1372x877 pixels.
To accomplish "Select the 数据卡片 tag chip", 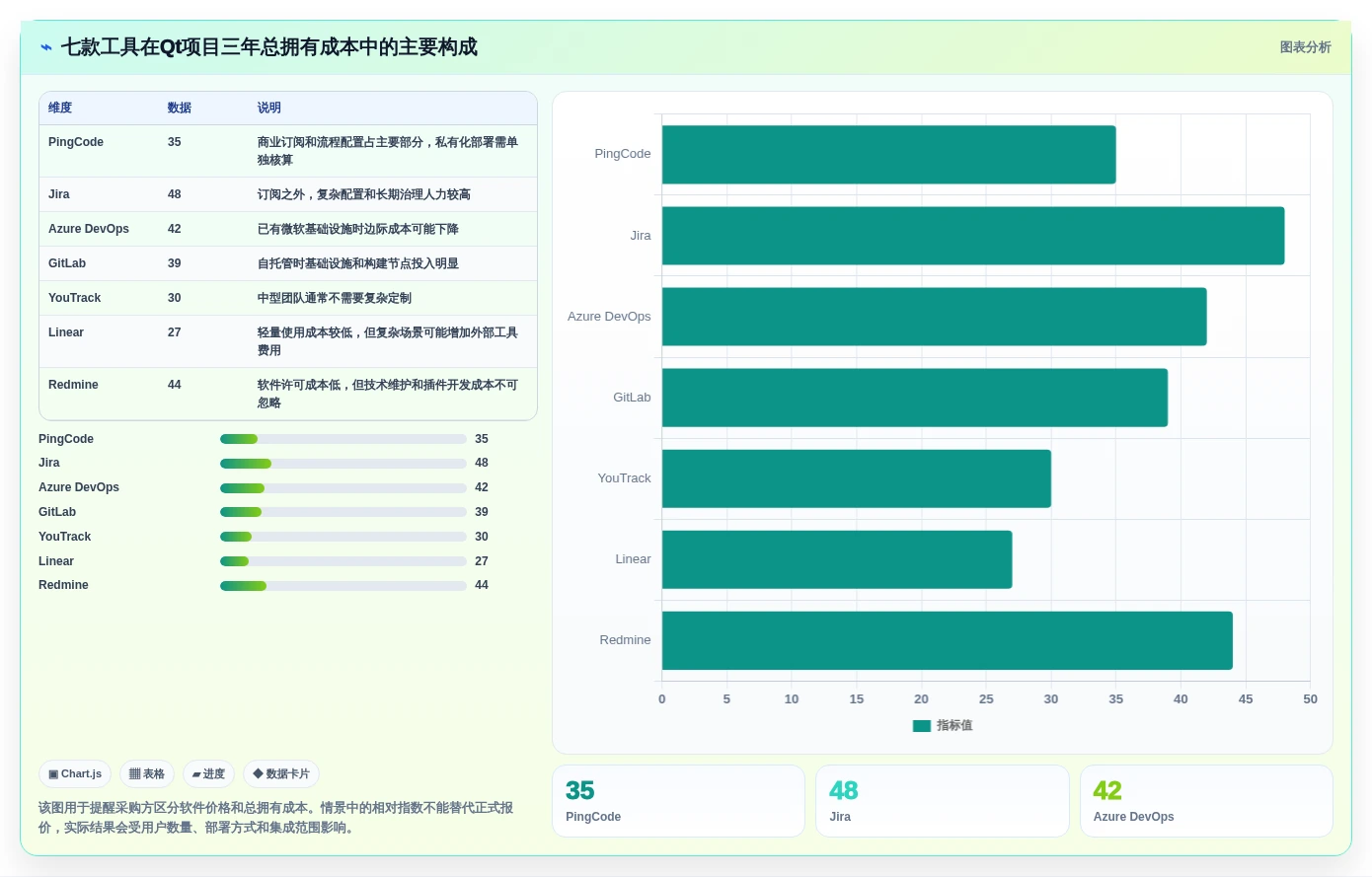I will (x=281, y=774).
